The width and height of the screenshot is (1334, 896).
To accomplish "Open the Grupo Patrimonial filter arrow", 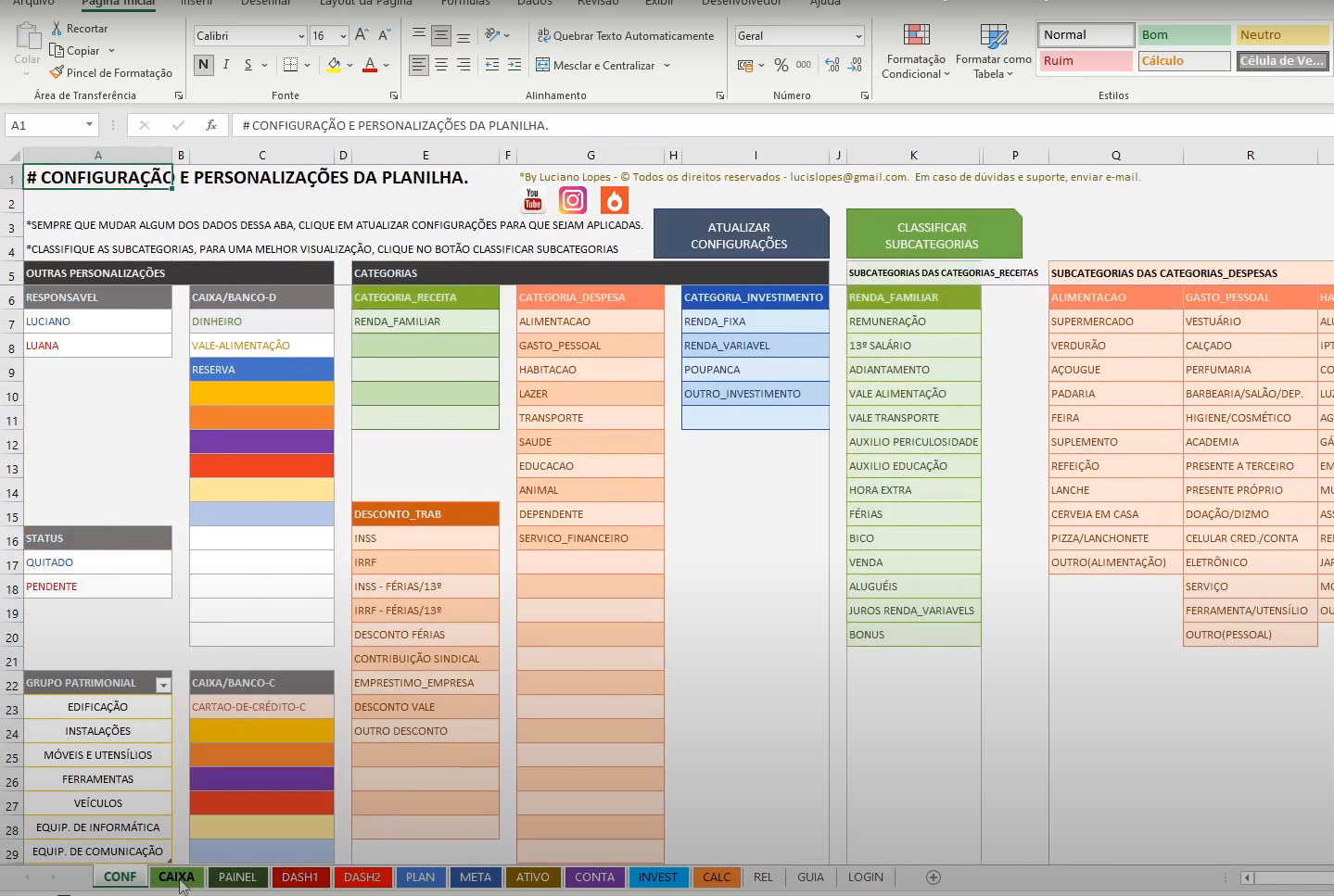I will click(163, 683).
